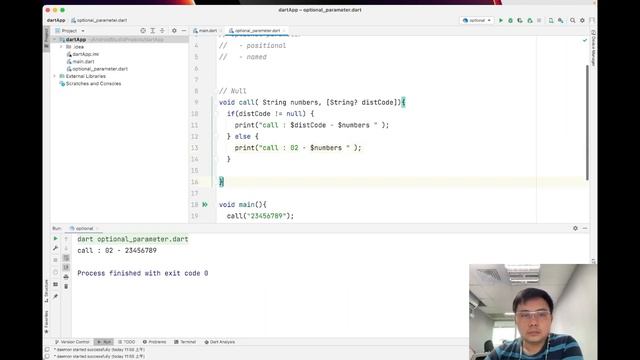Select Scratches and Consoles node
Image resolution: width=640 pixels, height=360 pixels.
coord(90,84)
